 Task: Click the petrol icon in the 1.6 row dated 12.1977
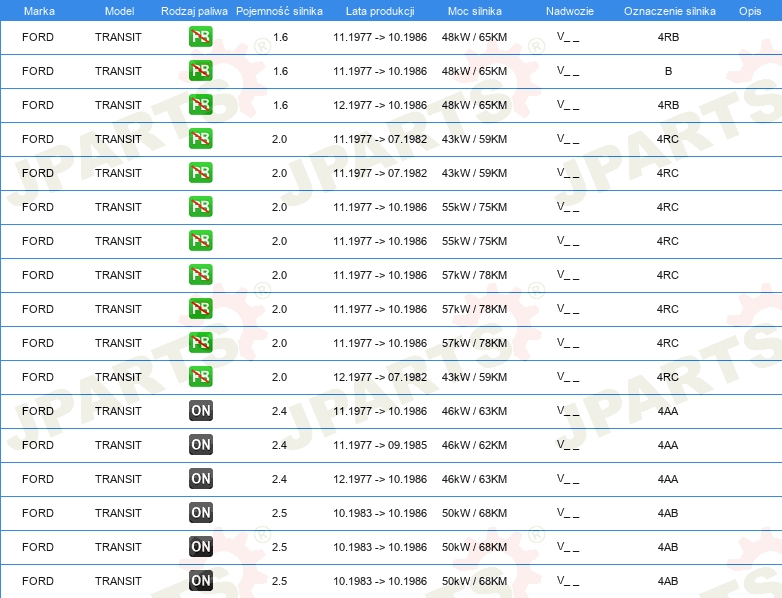200,105
